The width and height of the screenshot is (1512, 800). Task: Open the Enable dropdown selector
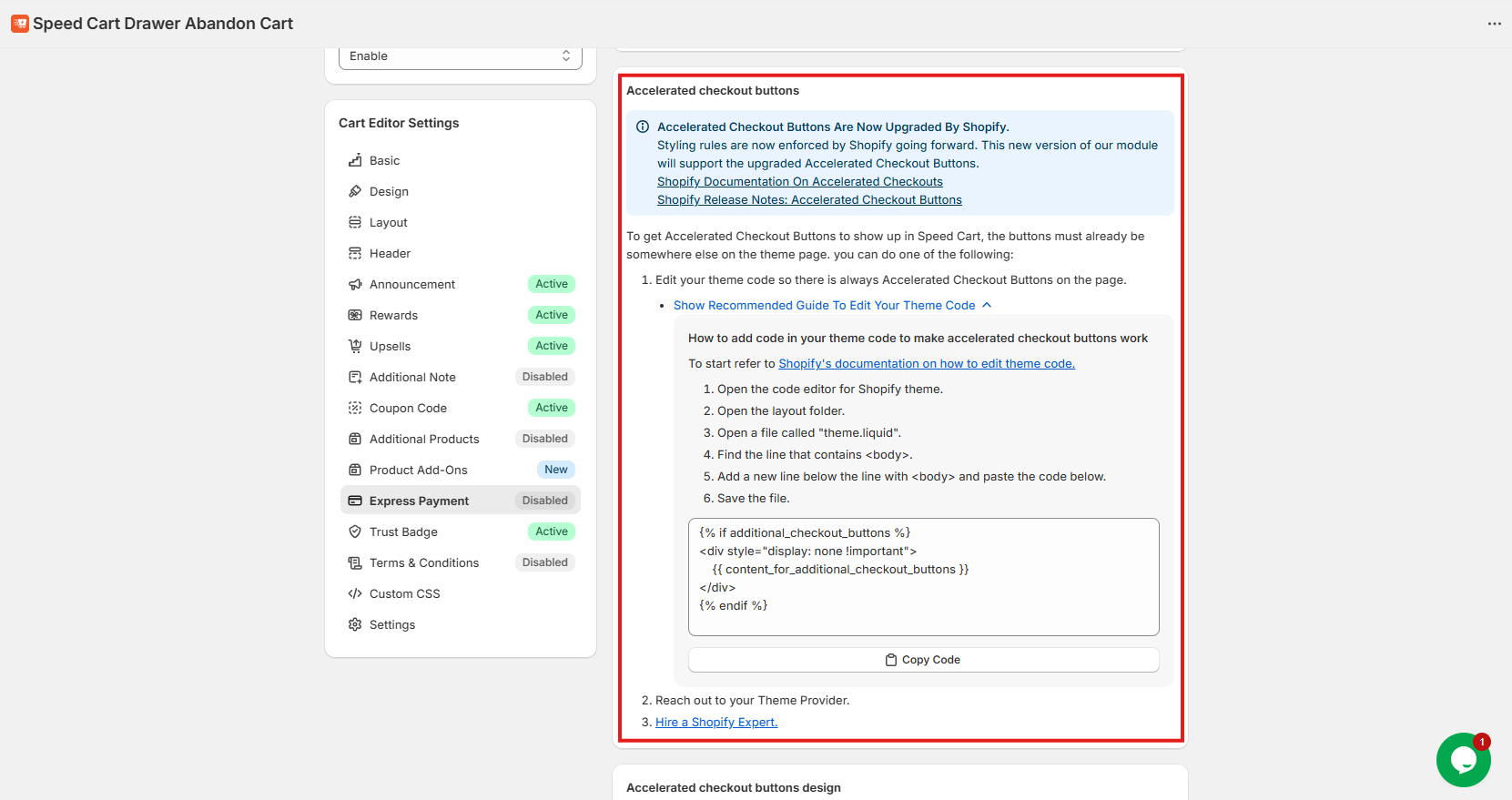tap(460, 56)
